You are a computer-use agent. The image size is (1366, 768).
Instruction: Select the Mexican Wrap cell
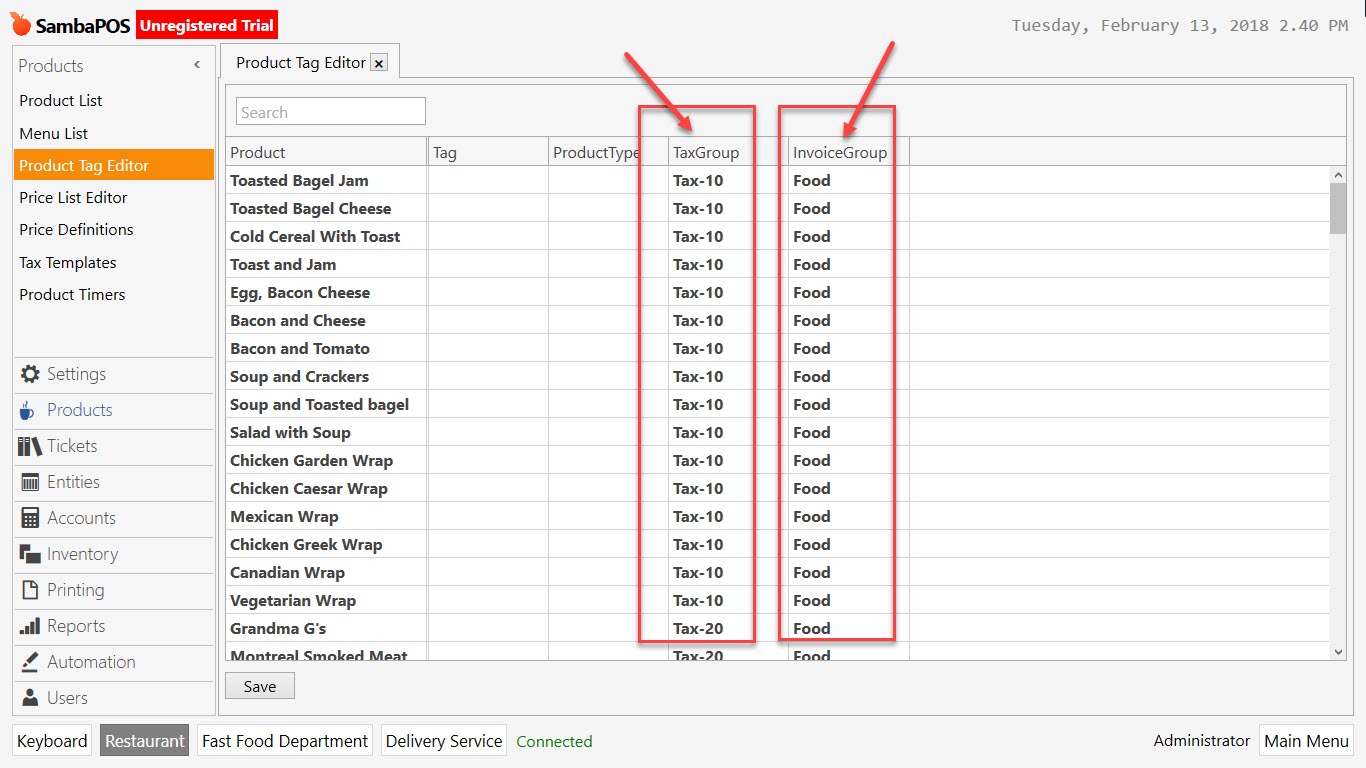pos(326,516)
